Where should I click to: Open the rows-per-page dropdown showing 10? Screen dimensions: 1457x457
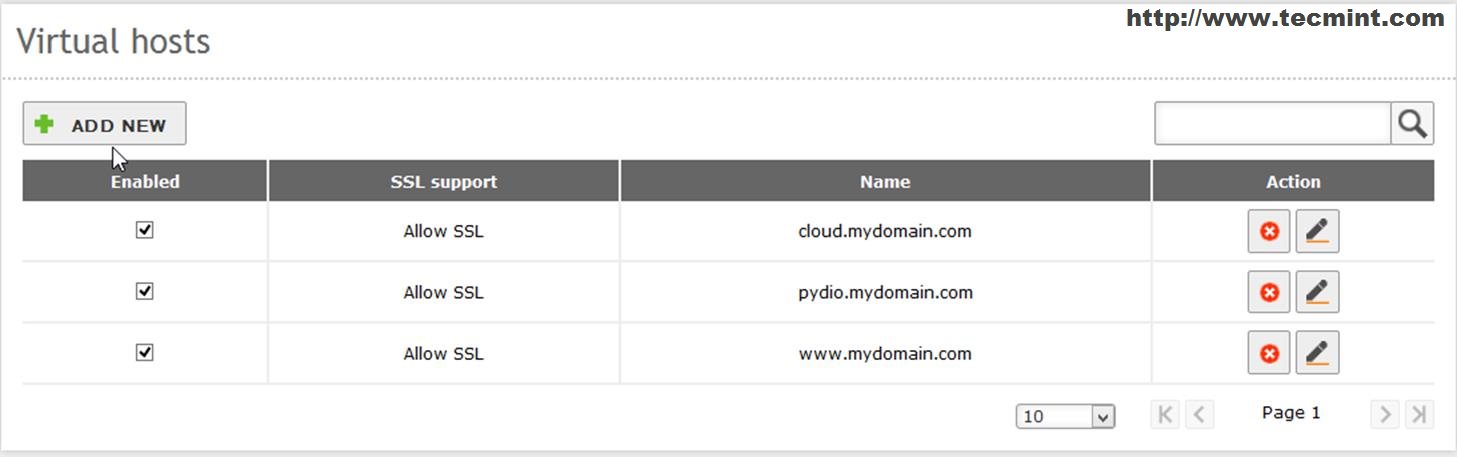tap(1065, 416)
